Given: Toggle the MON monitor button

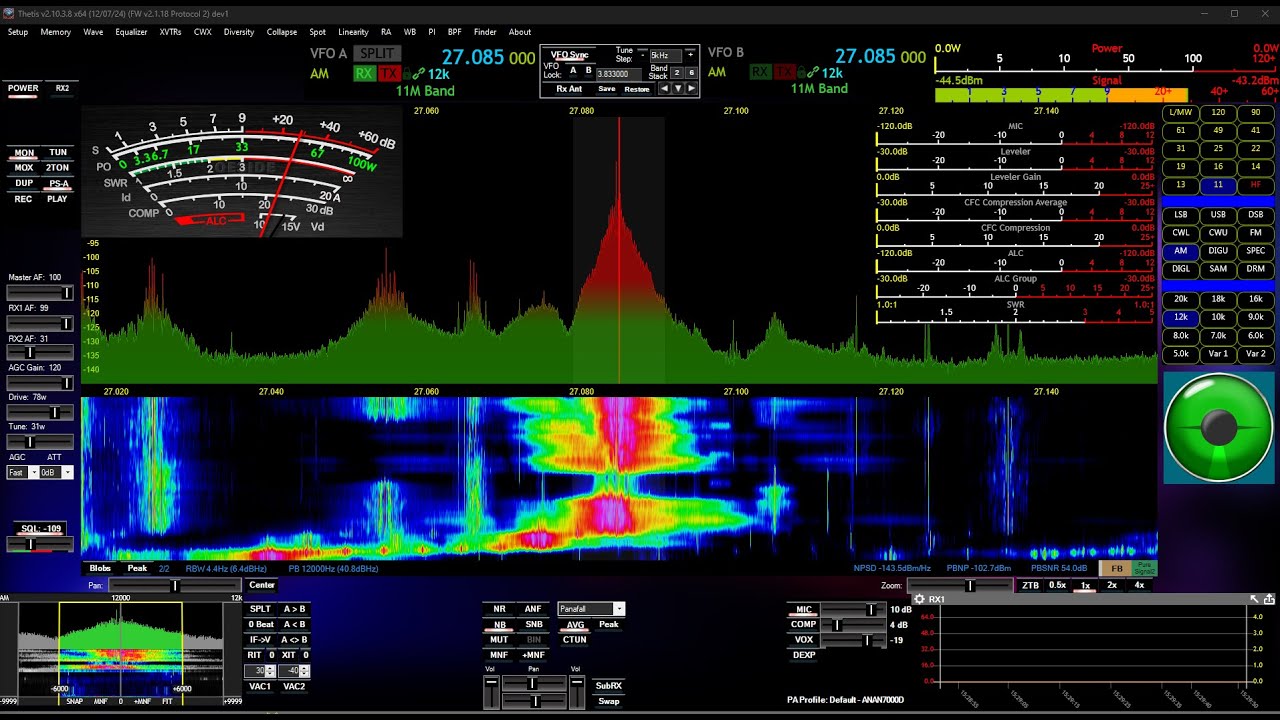Looking at the screenshot, I should [x=24, y=153].
